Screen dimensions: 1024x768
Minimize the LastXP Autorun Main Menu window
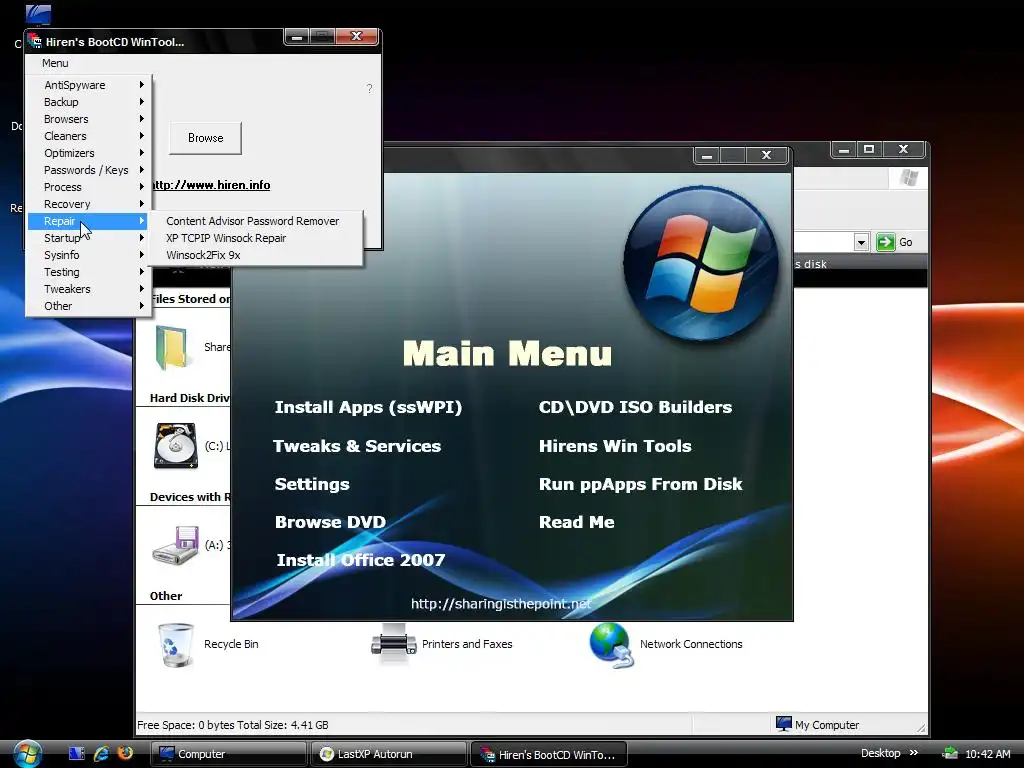click(x=707, y=155)
